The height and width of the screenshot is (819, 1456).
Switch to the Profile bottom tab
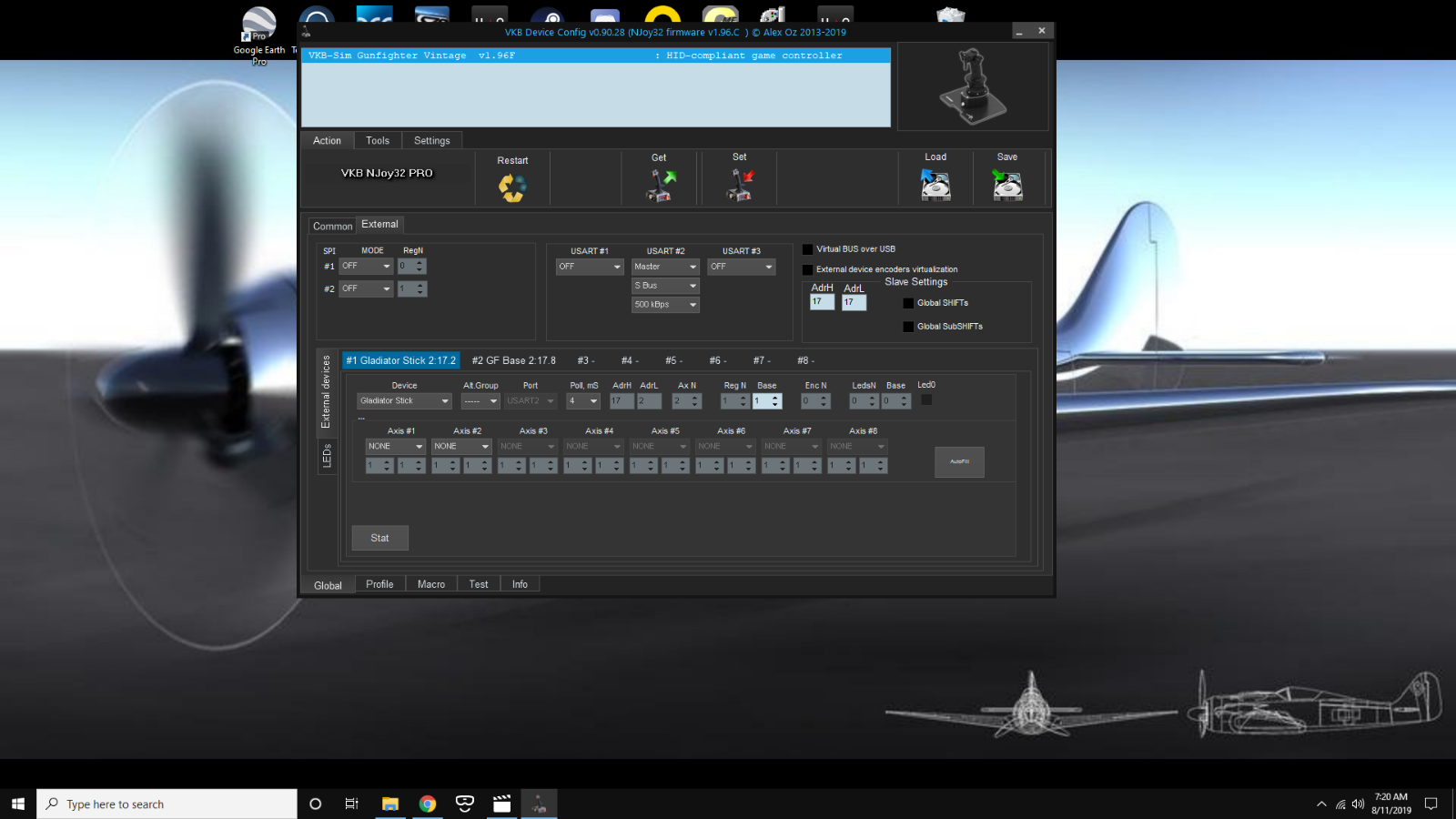coord(379,584)
